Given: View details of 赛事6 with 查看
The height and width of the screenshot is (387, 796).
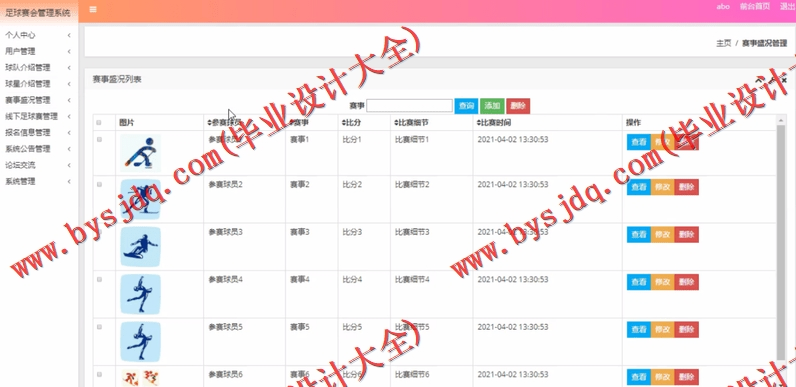Looking at the screenshot, I should pyautogui.click(x=639, y=377).
